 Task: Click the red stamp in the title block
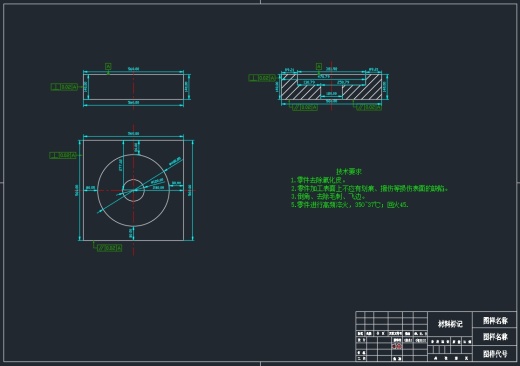click(x=397, y=347)
